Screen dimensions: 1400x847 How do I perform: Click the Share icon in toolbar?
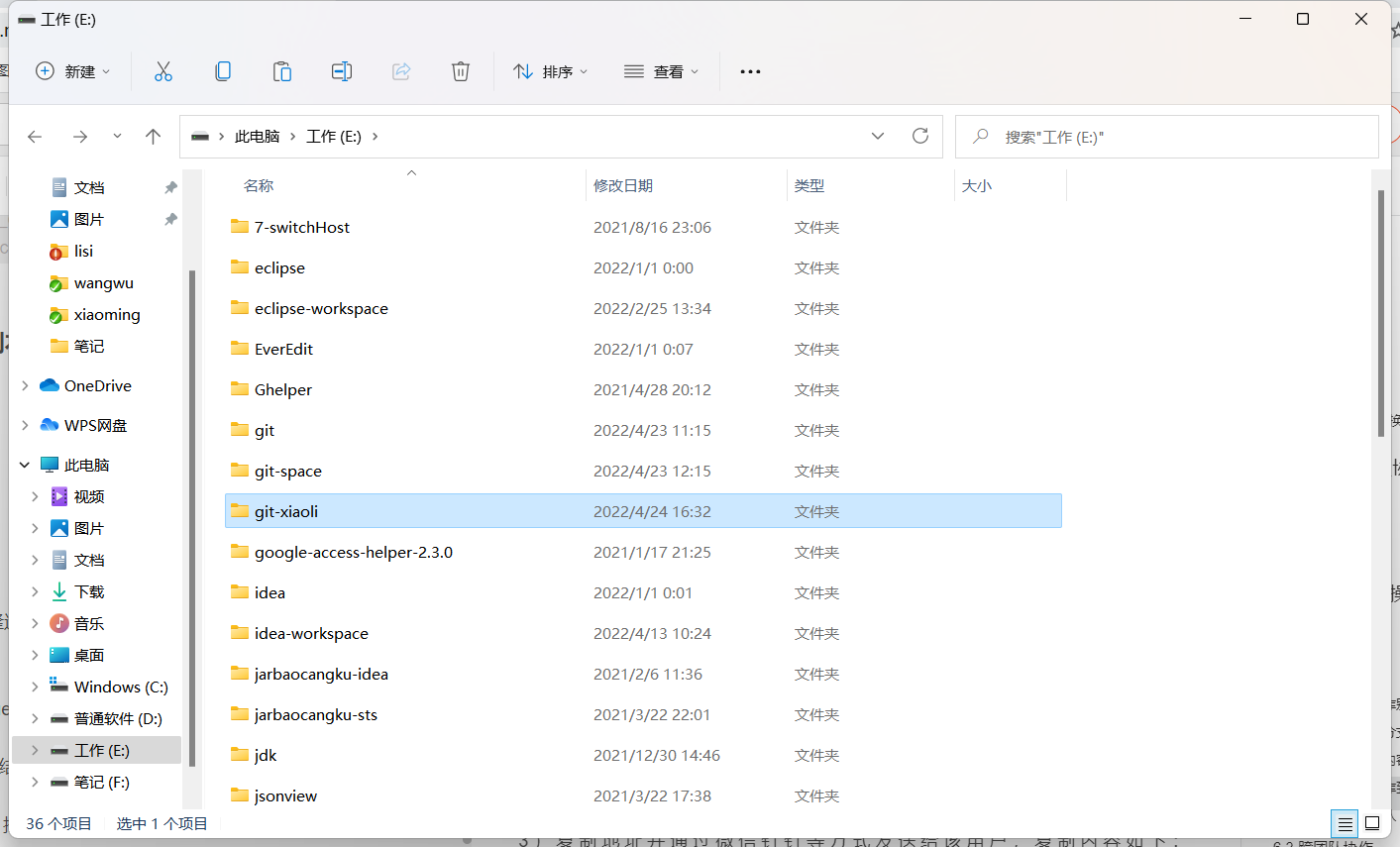click(x=401, y=71)
